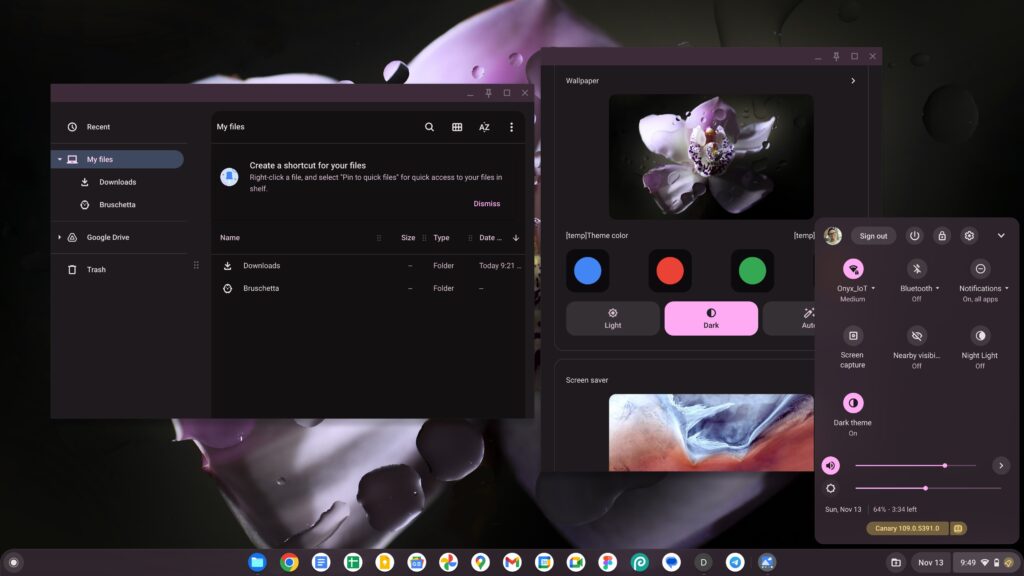Dismiss the shortcut suggestion banner
Screen dimensions: 1024x576
tap(486, 203)
